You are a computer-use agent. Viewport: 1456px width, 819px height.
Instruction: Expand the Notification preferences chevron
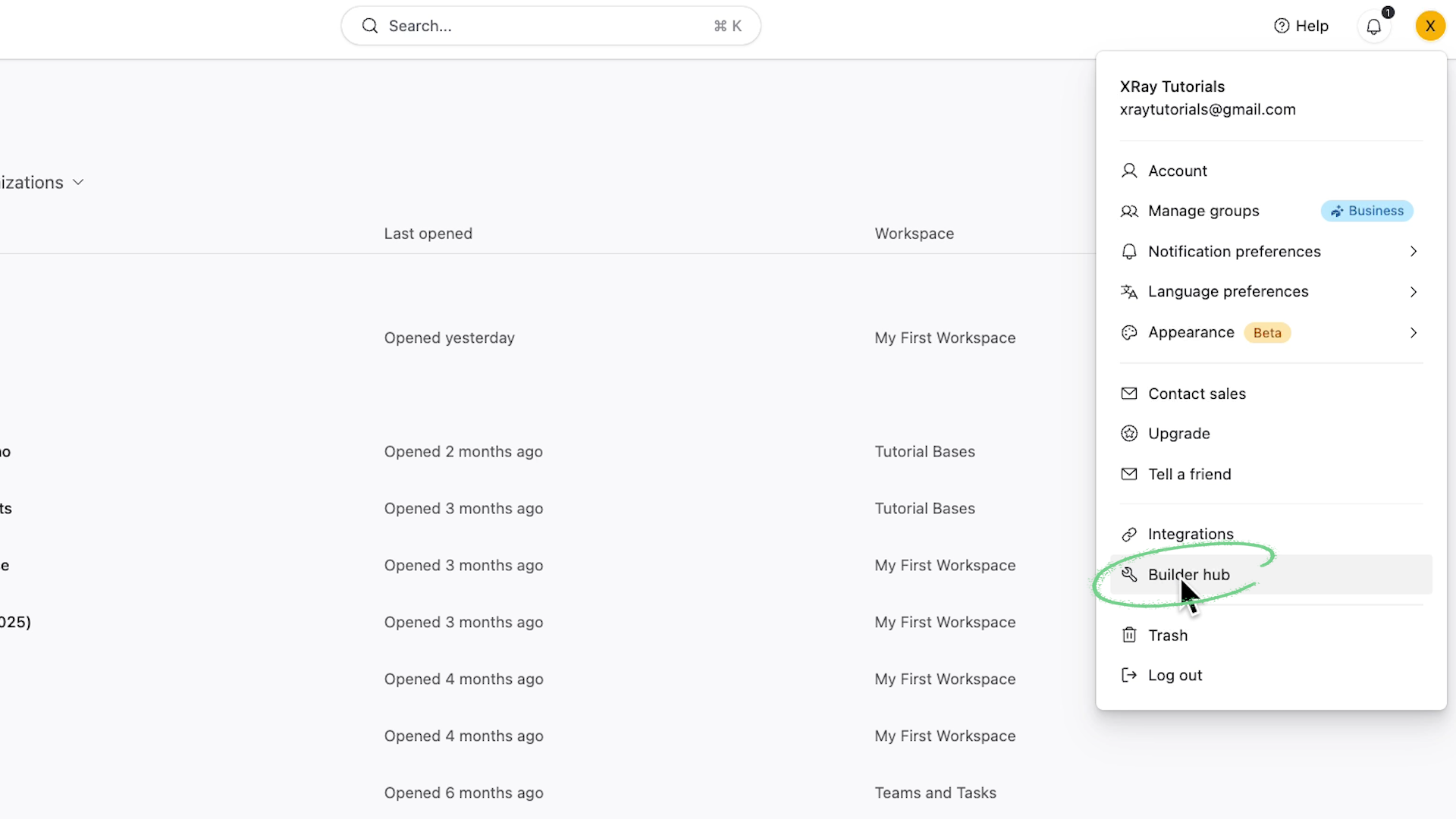click(1414, 251)
